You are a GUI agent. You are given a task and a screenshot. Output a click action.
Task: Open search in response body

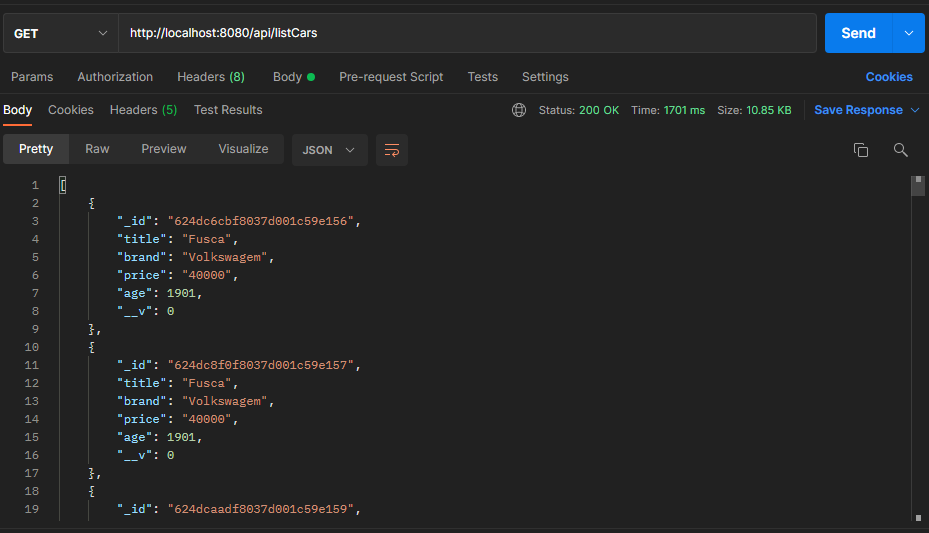pos(901,150)
